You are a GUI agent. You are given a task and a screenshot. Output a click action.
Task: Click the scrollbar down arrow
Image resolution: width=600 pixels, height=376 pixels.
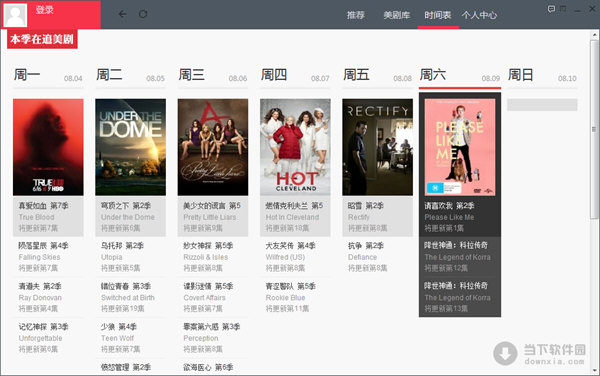[x=595, y=370]
